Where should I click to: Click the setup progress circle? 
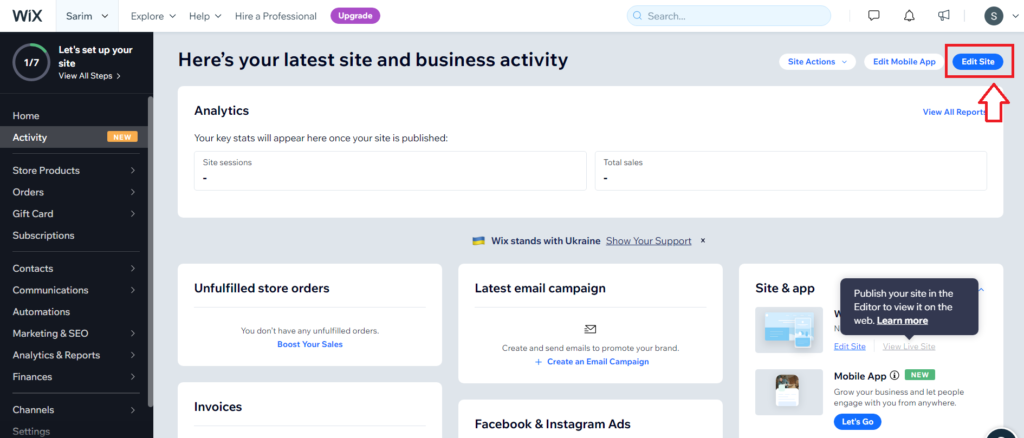pos(31,63)
